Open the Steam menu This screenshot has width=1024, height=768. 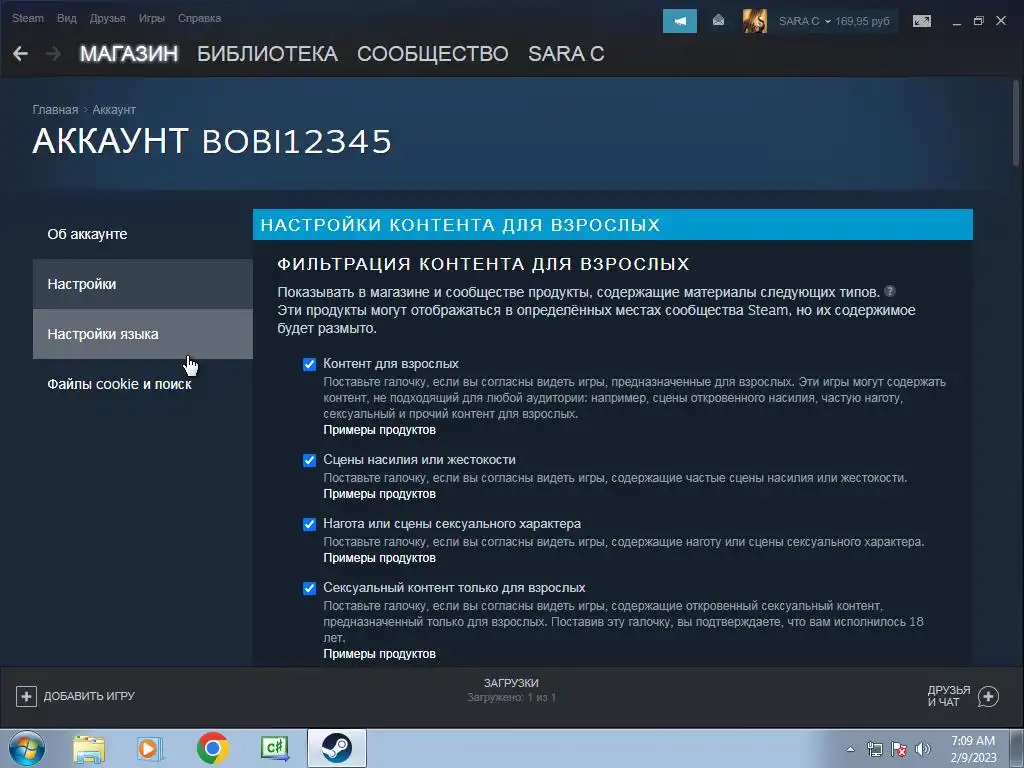click(x=28, y=18)
